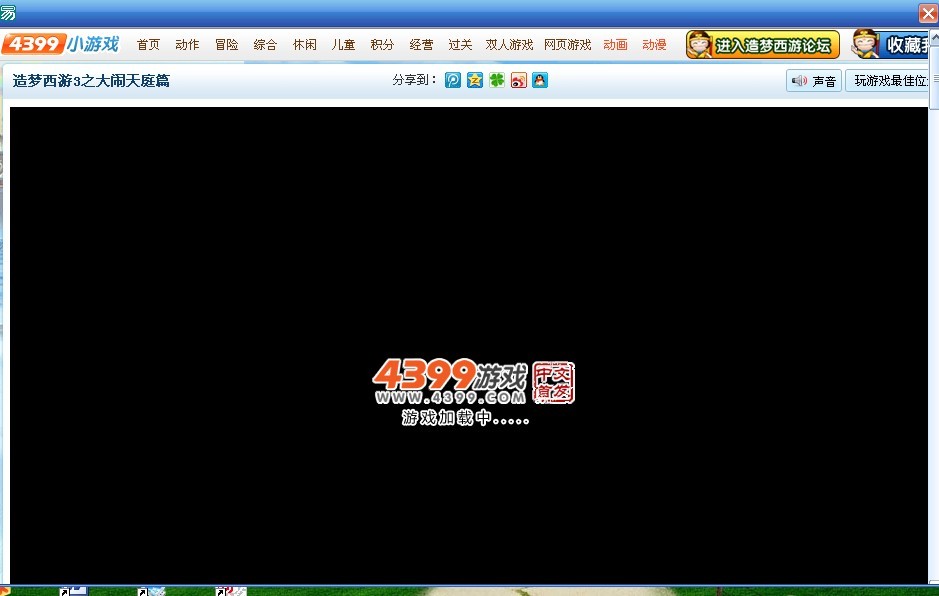The width and height of the screenshot is (939, 596).
Task: Open the 网页游戏 category
Action: point(567,45)
